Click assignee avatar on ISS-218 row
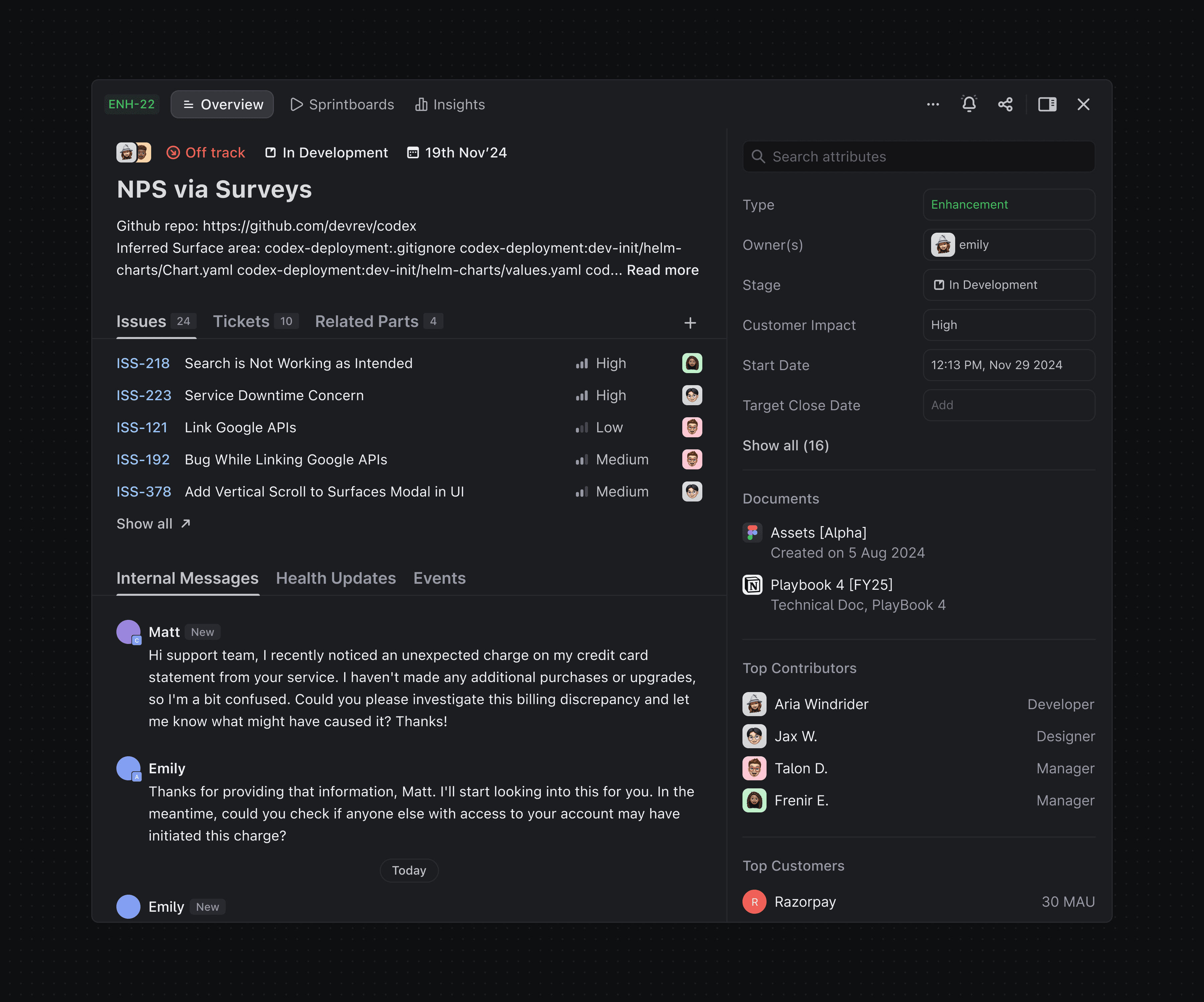Viewport: 1204px width, 1002px height. tap(692, 363)
